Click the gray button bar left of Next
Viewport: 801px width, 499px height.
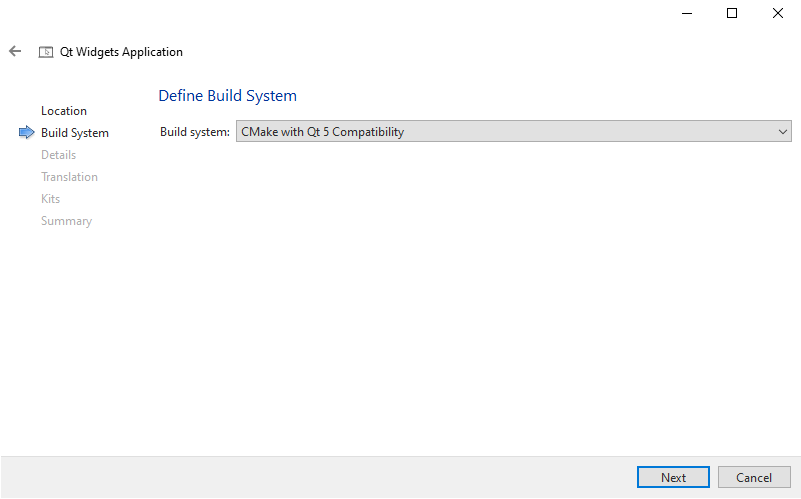pos(320,478)
